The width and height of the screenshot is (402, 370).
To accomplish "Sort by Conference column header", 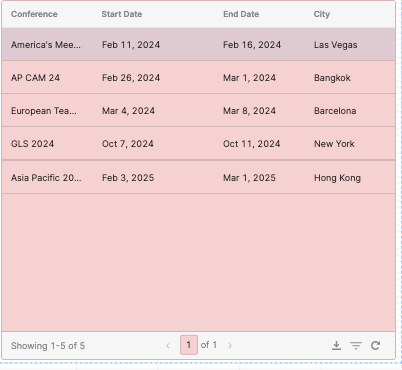I will [x=34, y=14].
